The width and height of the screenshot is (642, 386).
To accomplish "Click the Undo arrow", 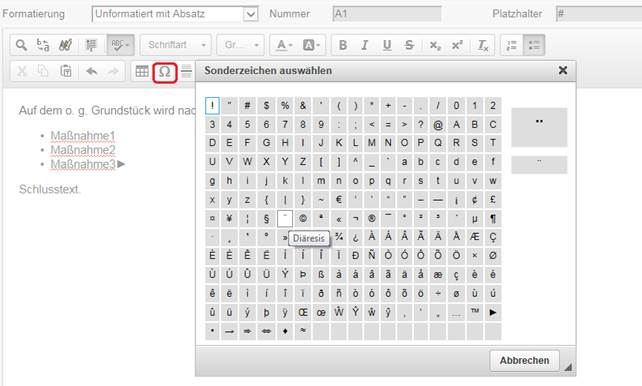I will point(91,72).
